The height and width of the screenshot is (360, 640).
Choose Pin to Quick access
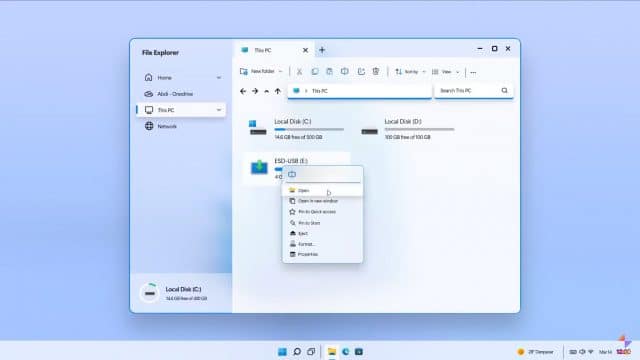pyautogui.click(x=322, y=212)
